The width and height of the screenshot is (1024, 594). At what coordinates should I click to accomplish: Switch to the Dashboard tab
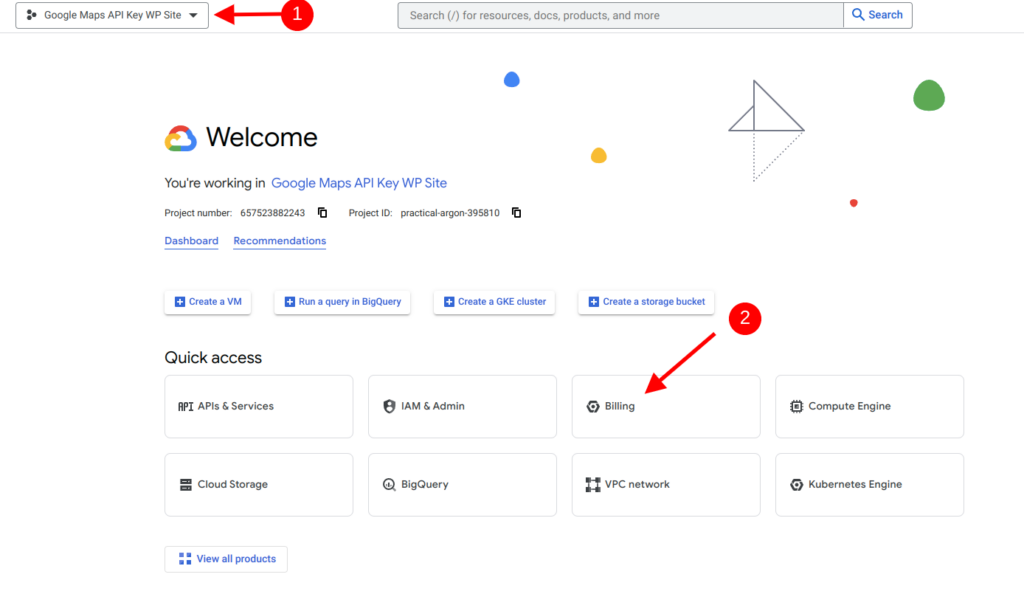coord(191,240)
